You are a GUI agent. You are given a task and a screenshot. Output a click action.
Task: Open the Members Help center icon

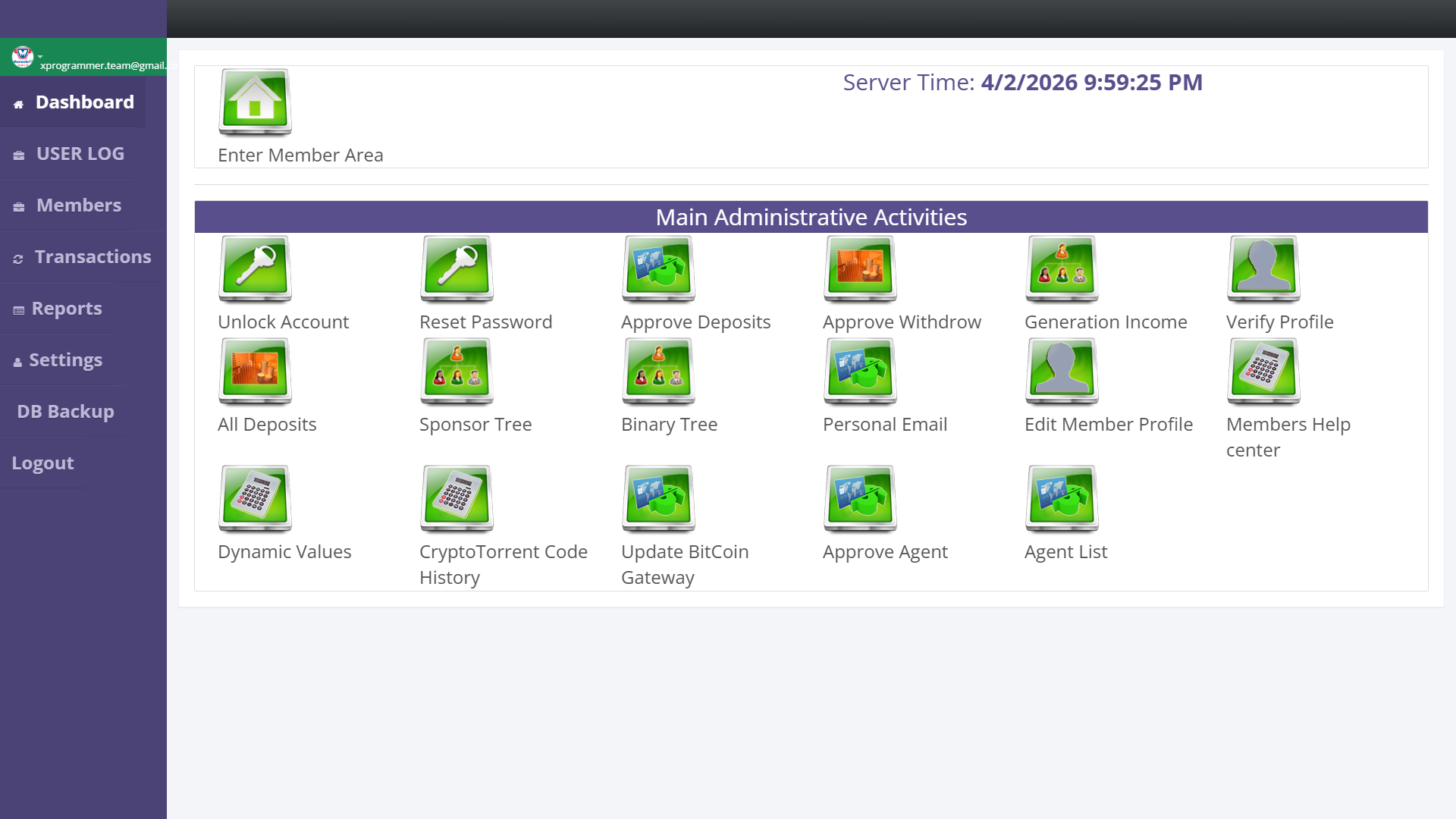pos(1263,371)
